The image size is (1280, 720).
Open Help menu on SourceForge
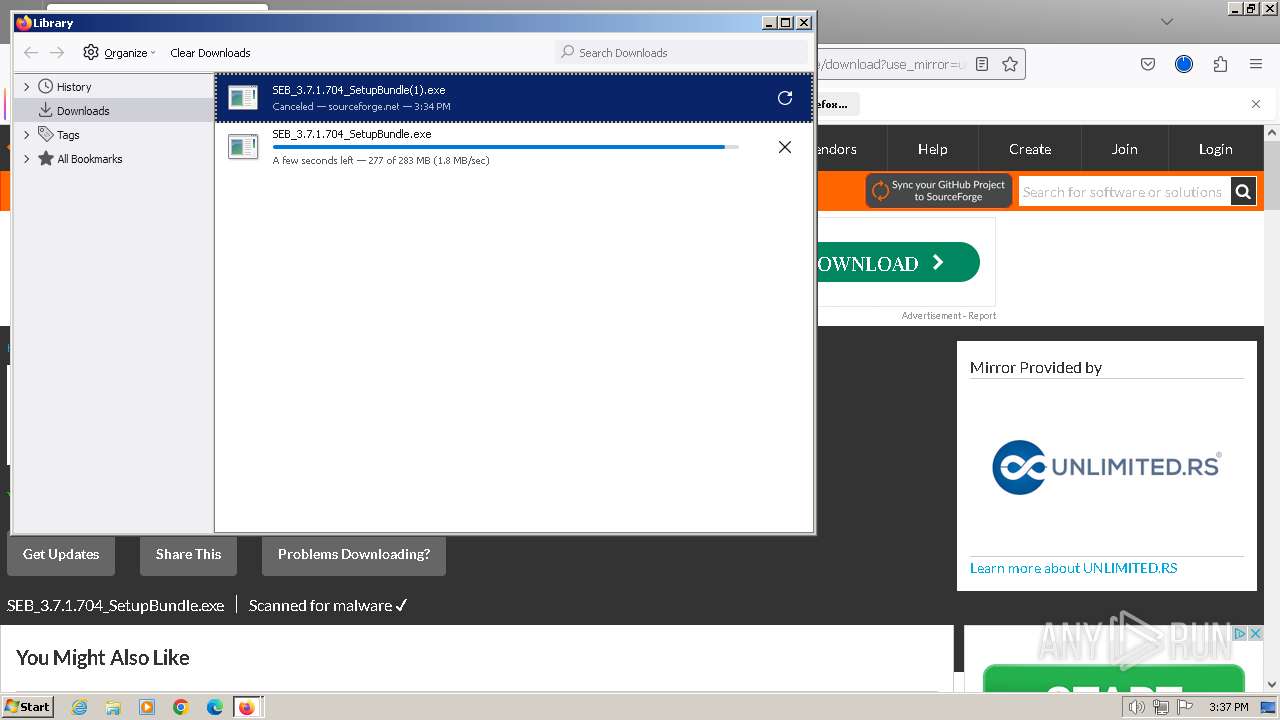pos(932,149)
